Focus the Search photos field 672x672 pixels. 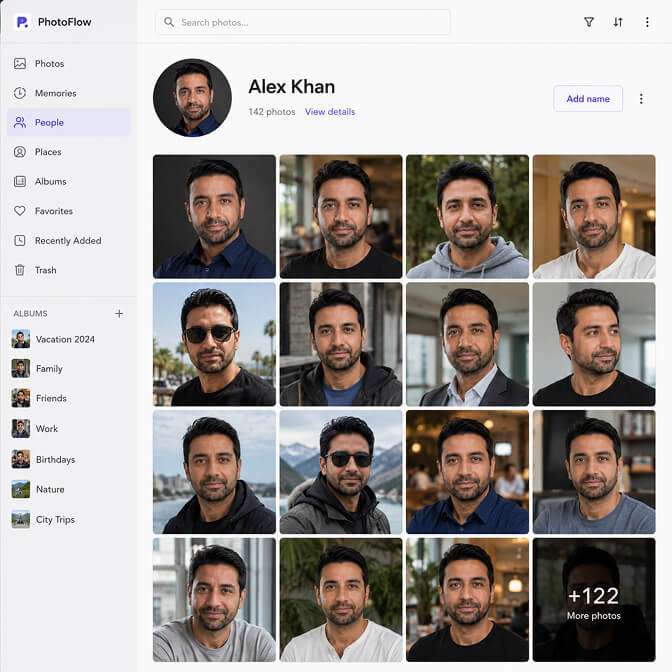pyautogui.click(x=303, y=22)
